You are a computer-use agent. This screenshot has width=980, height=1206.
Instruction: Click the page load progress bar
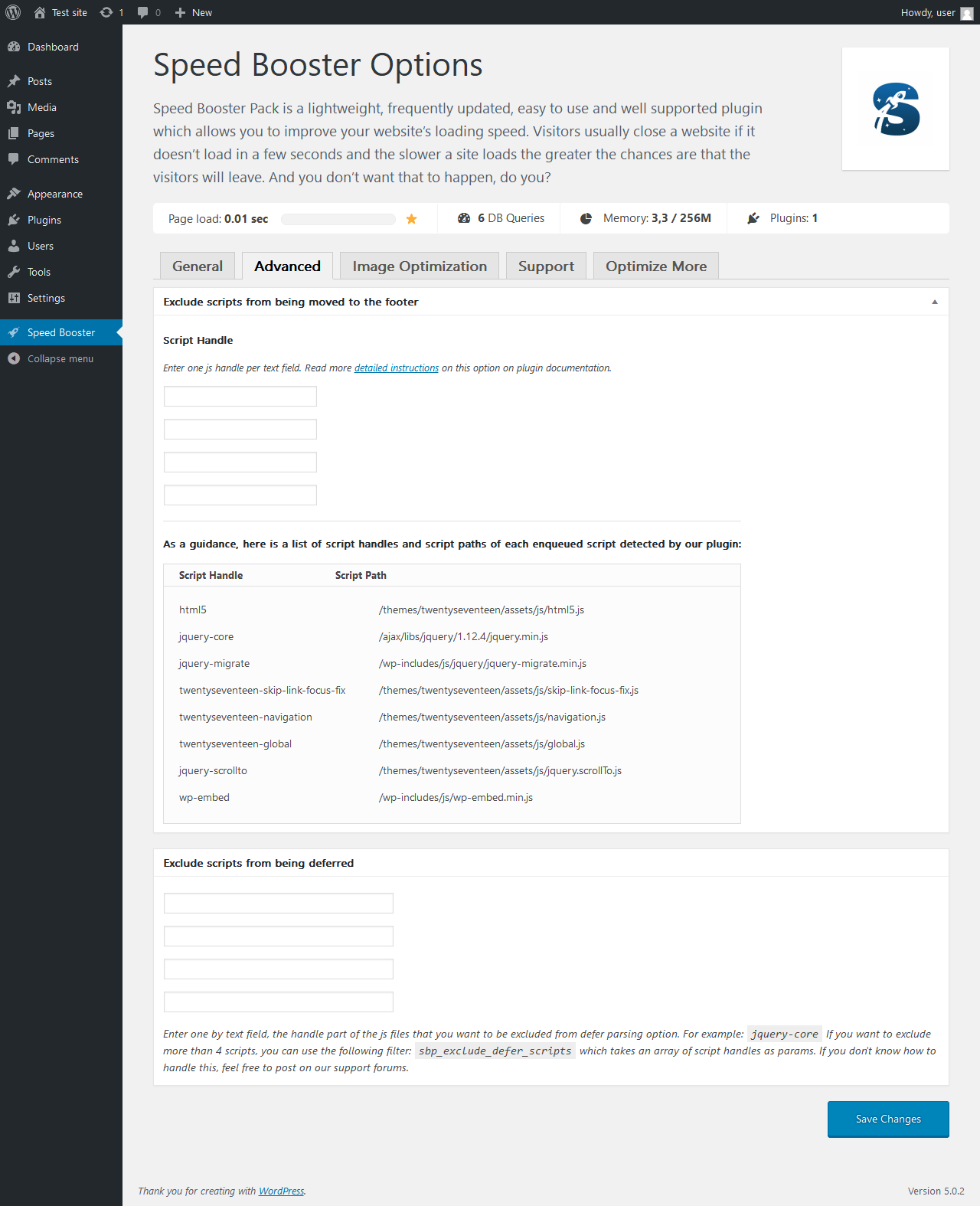point(338,219)
